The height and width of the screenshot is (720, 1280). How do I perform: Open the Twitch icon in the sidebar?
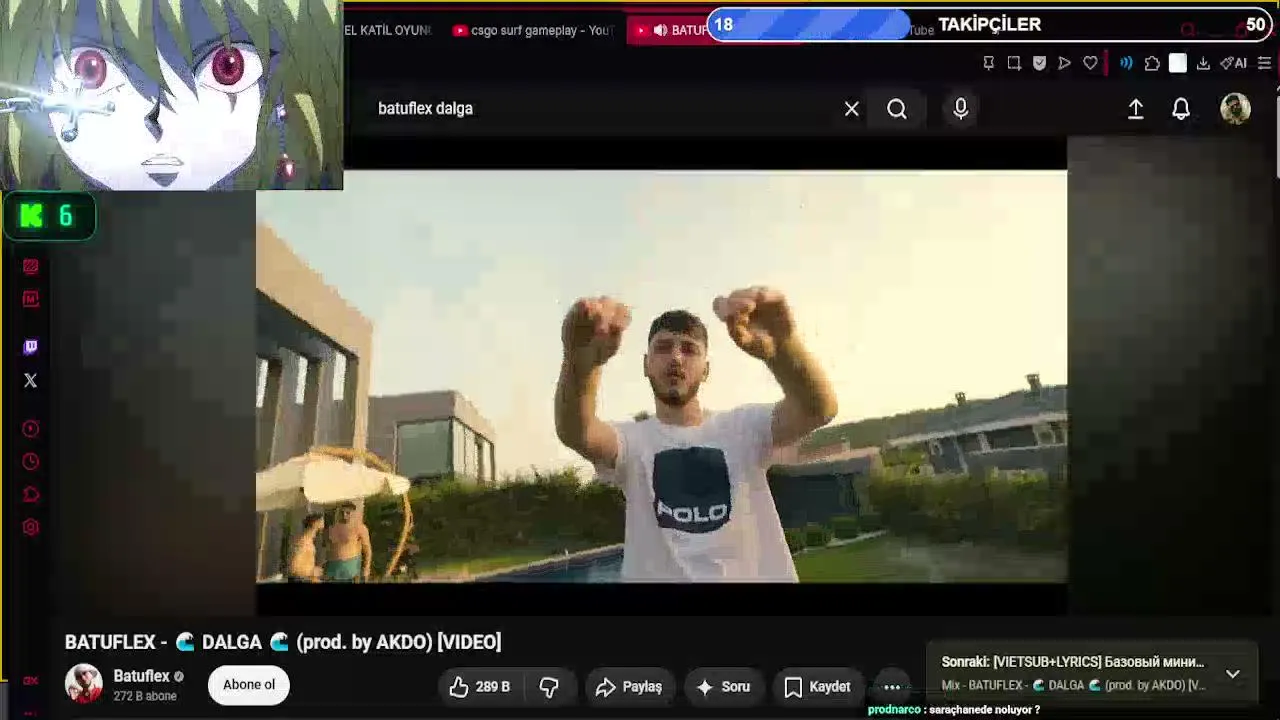pos(31,347)
